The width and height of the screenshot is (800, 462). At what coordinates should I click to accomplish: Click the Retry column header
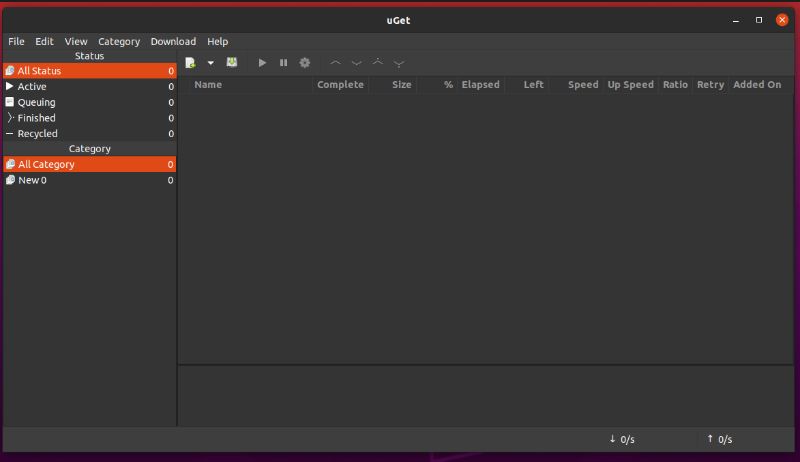tap(710, 85)
